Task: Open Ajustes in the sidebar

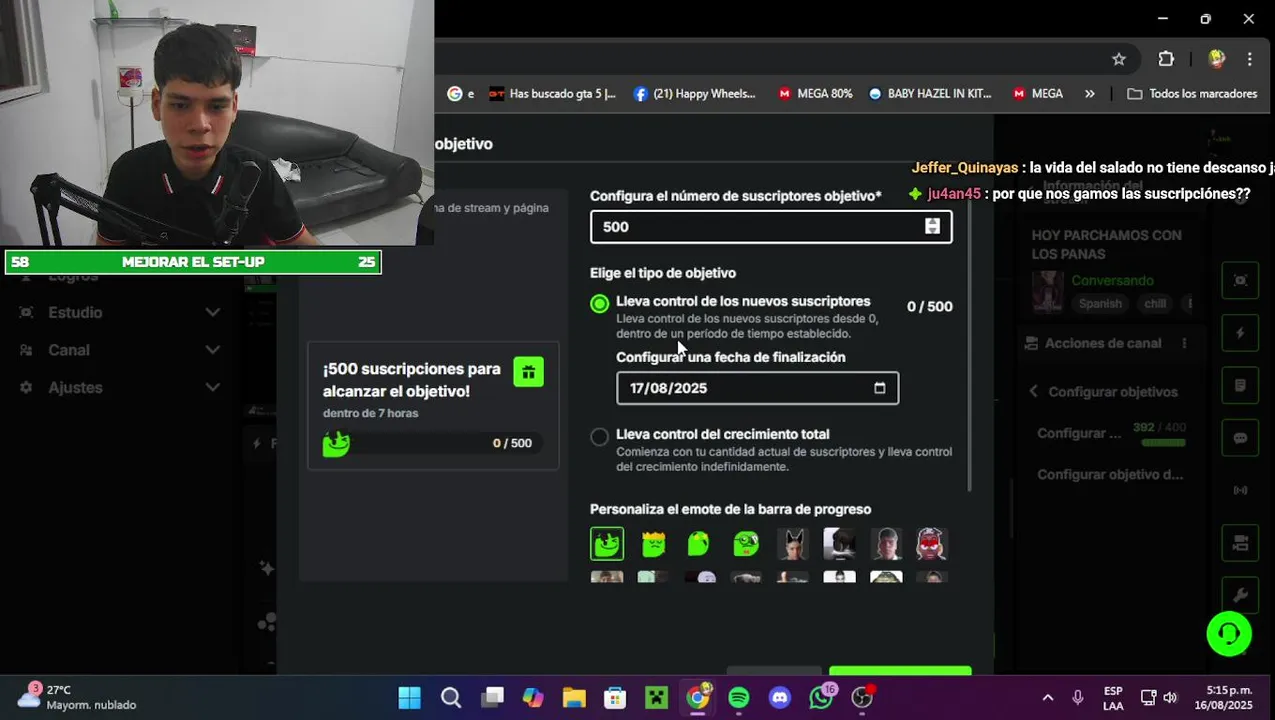Action: pos(75,387)
